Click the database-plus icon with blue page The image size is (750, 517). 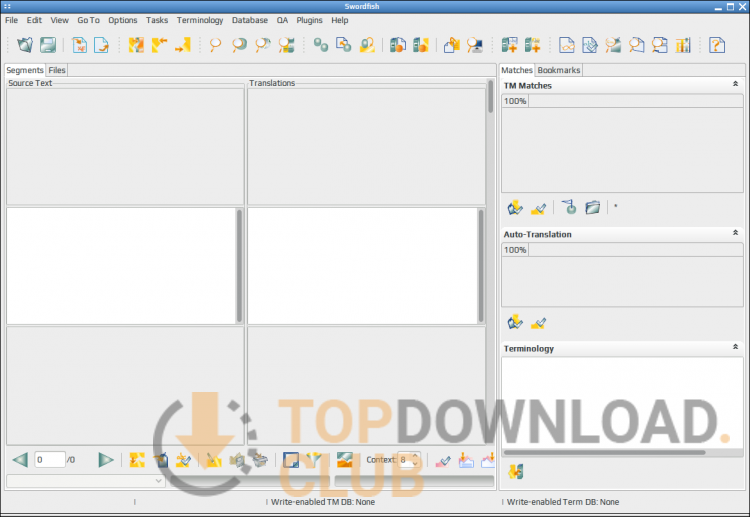point(509,45)
